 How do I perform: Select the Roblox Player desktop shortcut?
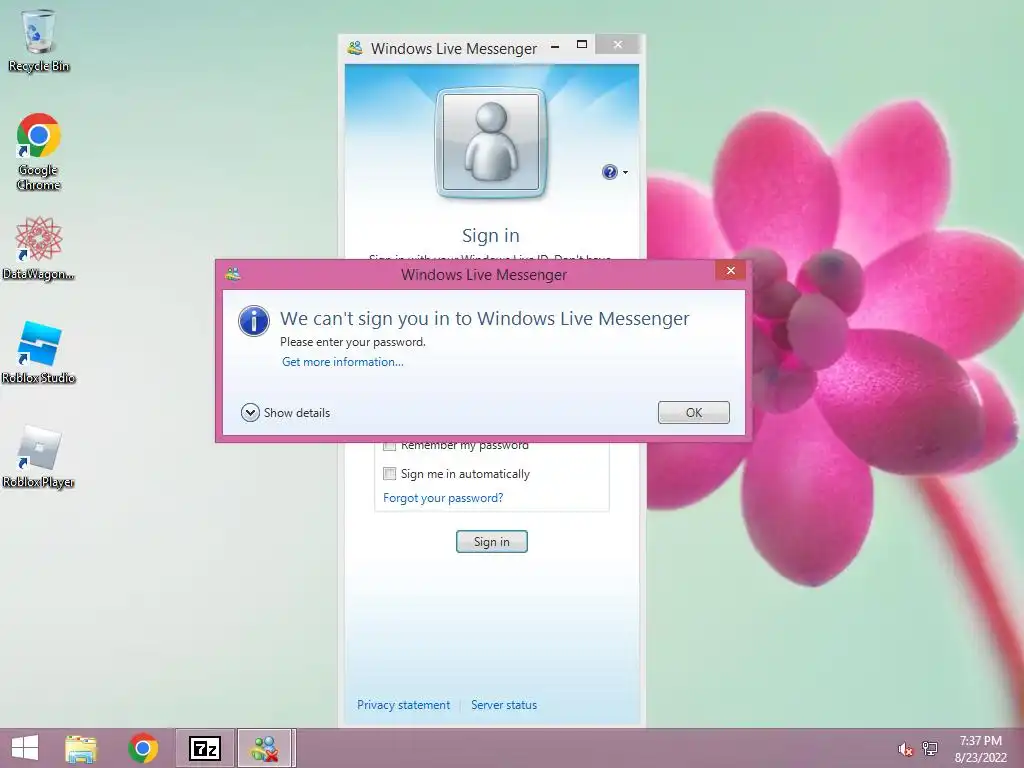(39, 457)
